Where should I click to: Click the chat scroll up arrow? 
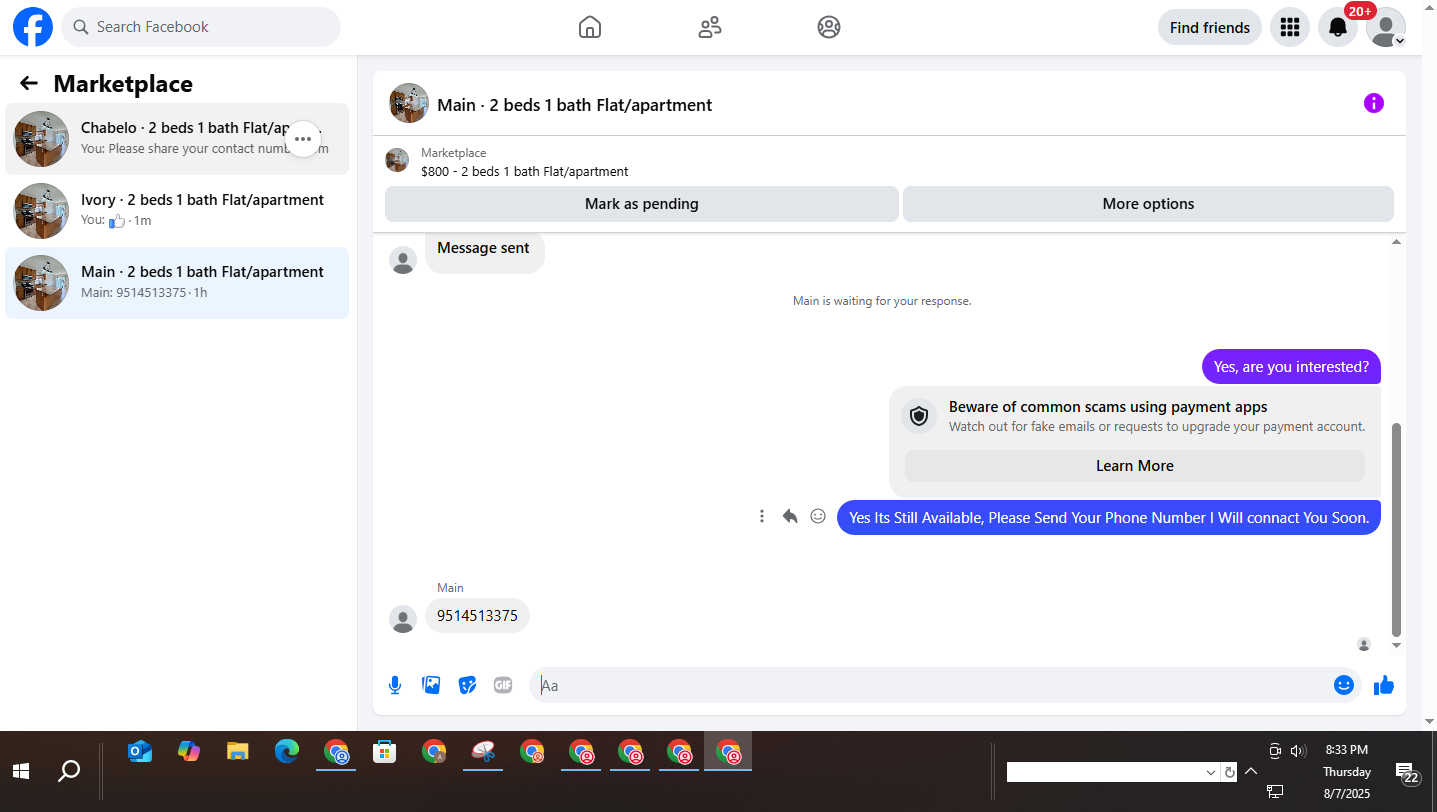1397,242
